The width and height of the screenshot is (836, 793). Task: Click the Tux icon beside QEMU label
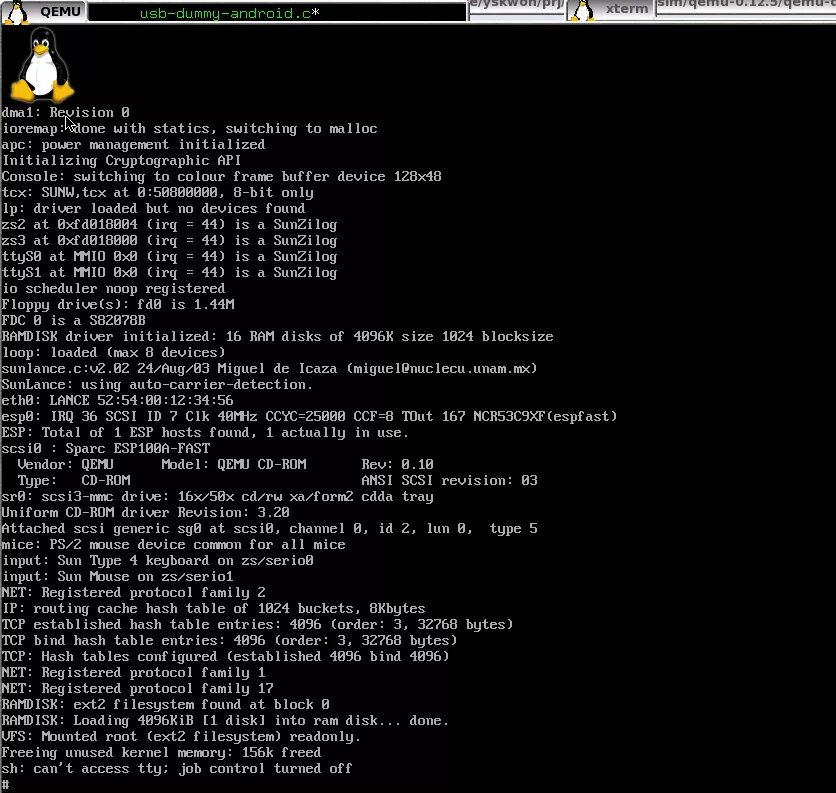click(17, 12)
